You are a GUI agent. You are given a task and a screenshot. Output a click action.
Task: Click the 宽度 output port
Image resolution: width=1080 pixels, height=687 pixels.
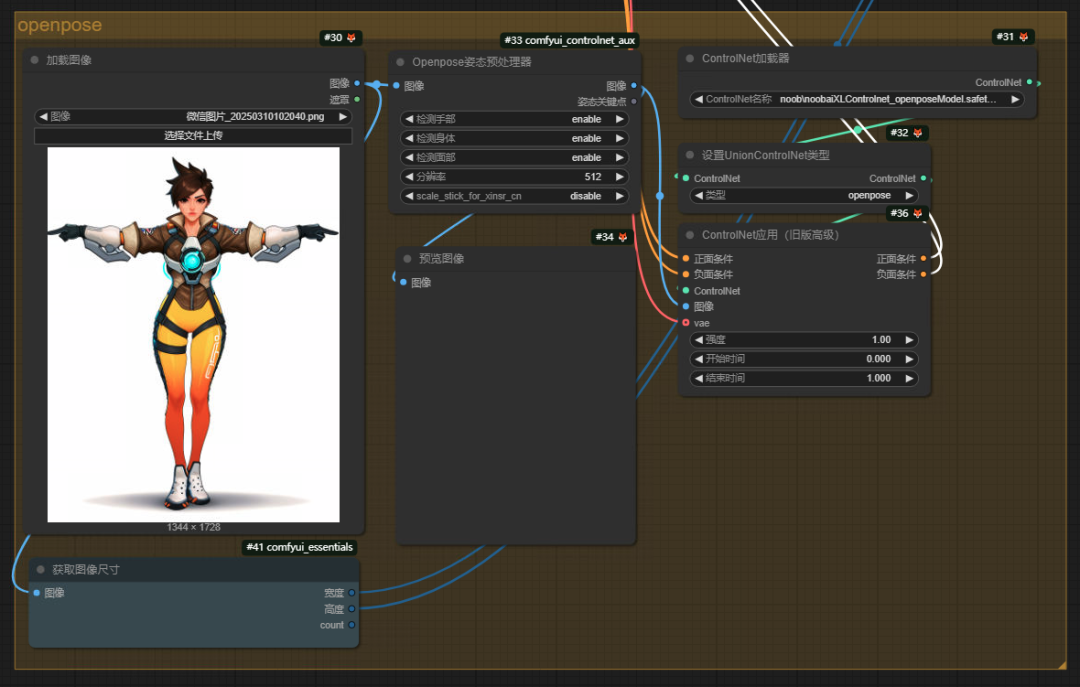[x=352, y=593]
